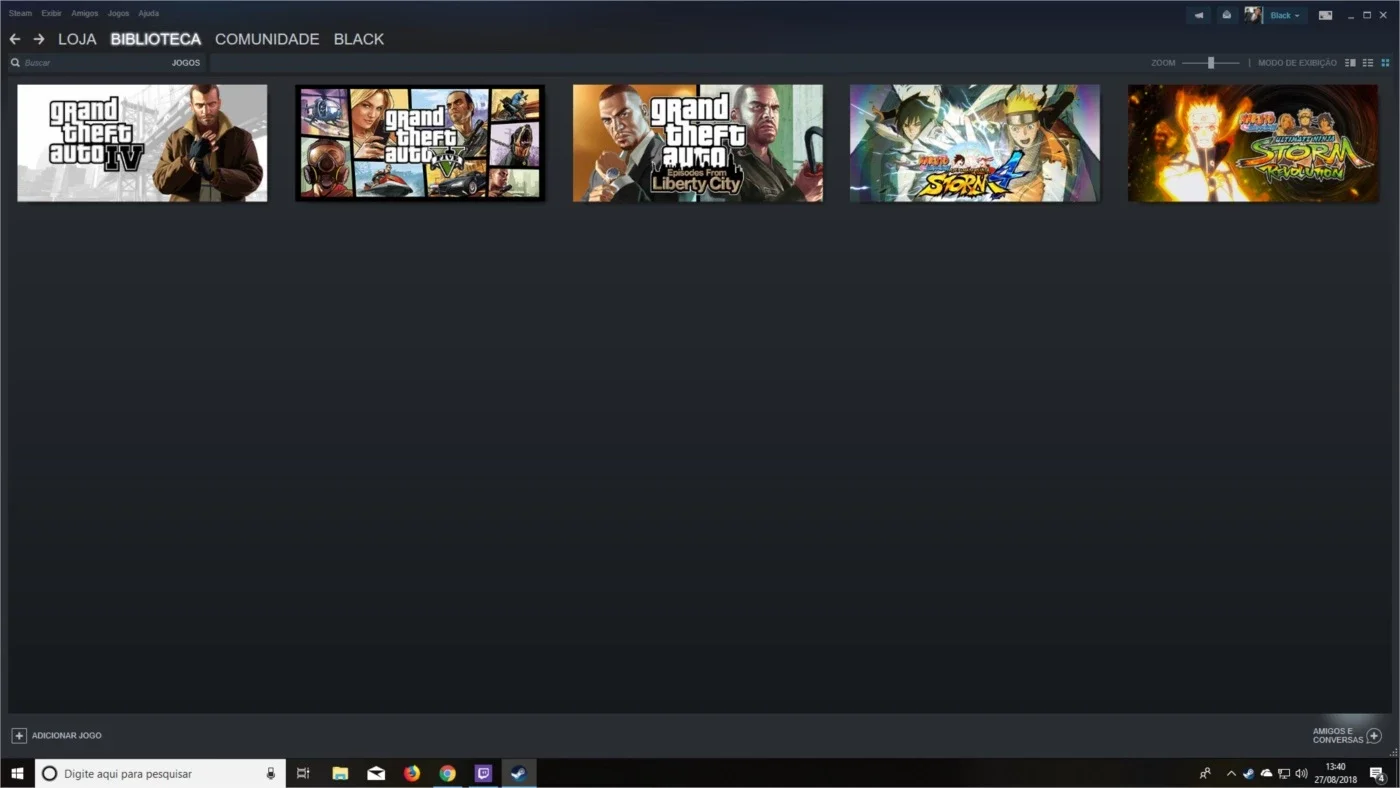Click the ADICIONAR JOGO button

57,735
